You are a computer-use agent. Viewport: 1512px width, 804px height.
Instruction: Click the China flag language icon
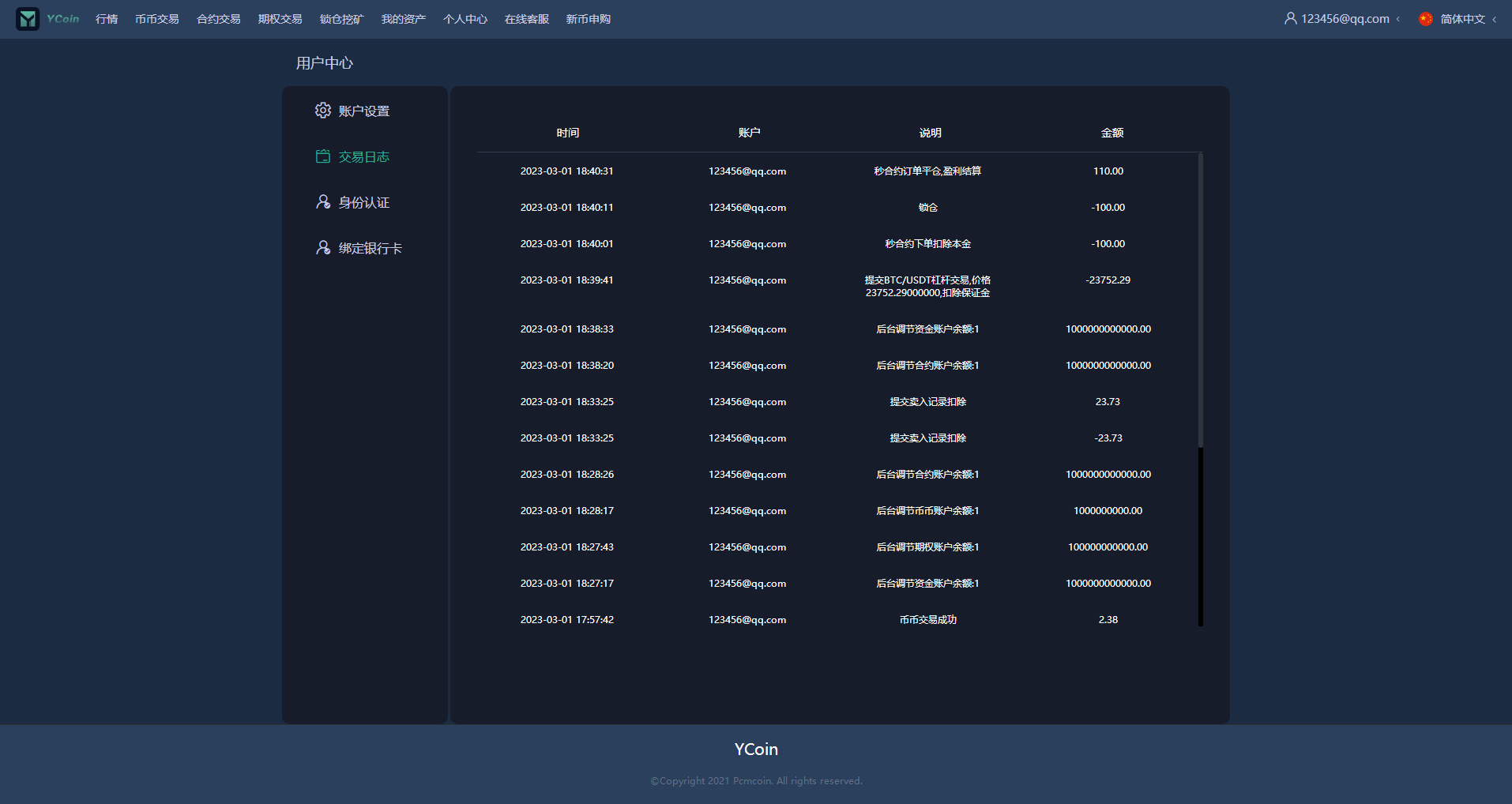pos(1425,19)
